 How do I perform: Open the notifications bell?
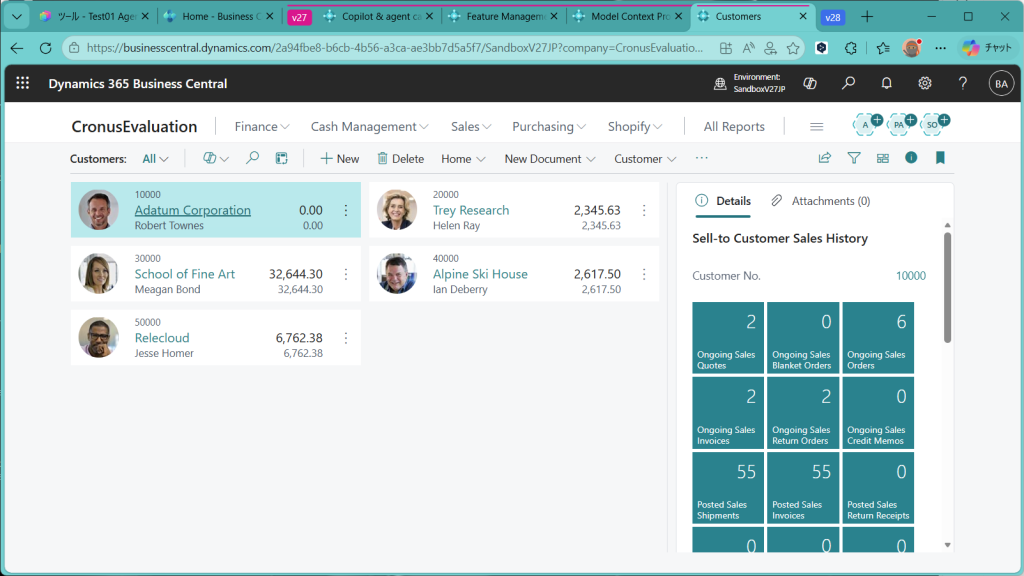click(x=886, y=84)
